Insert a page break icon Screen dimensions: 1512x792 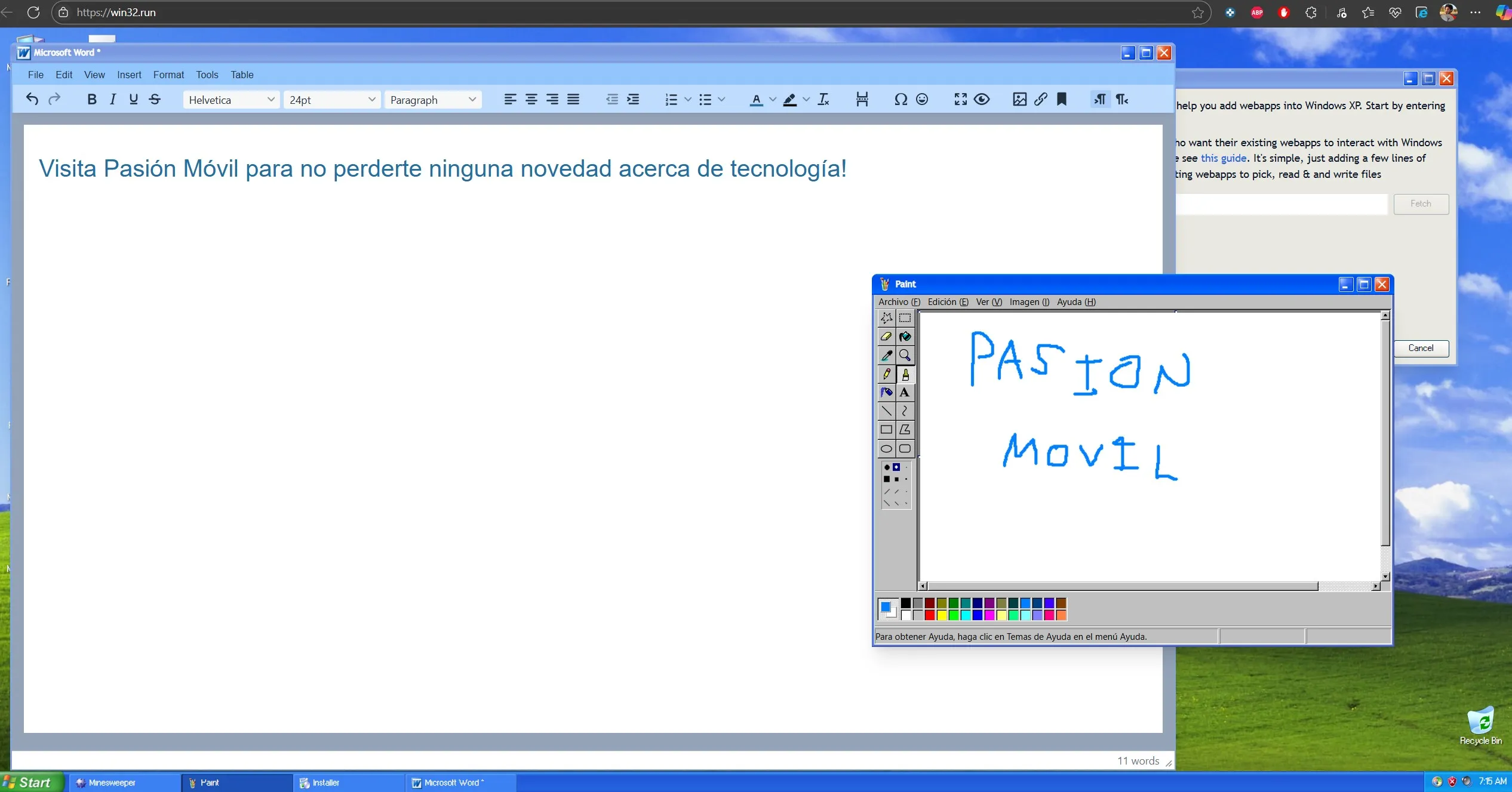[x=862, y=99]
